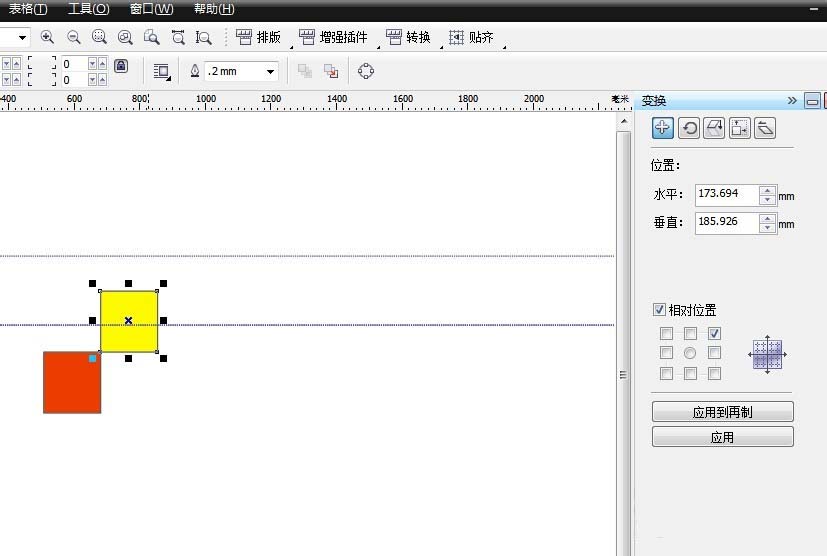The height and width of the screenshot is (556, 827).
Task: Click the top-center selection handle of yellow square
Action: point(128,284)
